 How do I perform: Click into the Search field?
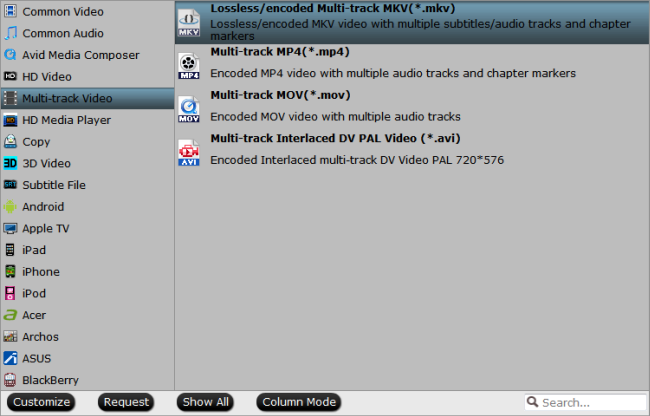(585, 402)
